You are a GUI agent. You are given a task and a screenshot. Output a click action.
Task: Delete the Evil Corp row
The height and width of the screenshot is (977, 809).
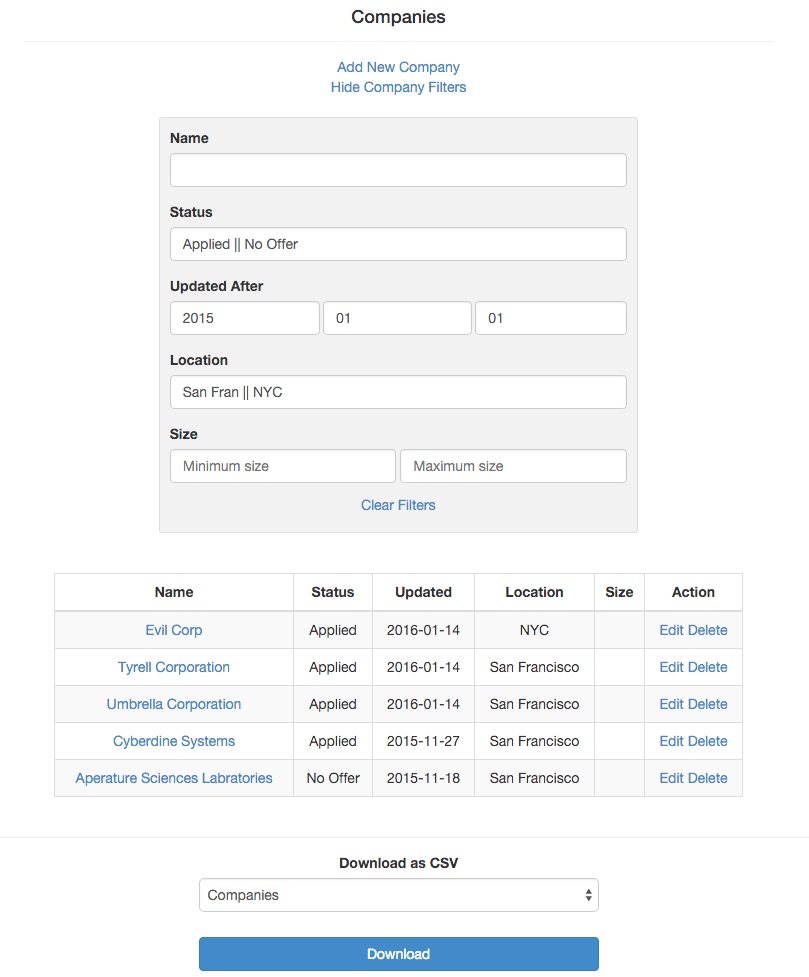coord(707,630)
